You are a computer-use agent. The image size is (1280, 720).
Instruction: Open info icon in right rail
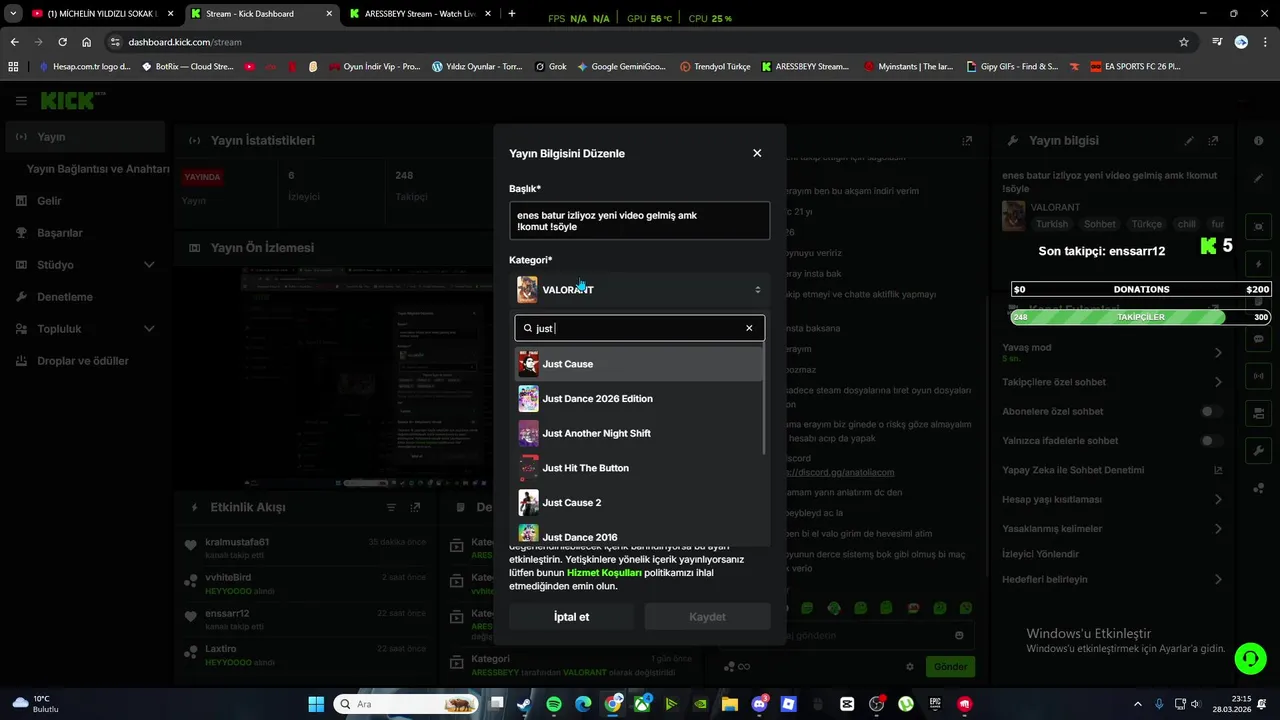[1258, 141]
